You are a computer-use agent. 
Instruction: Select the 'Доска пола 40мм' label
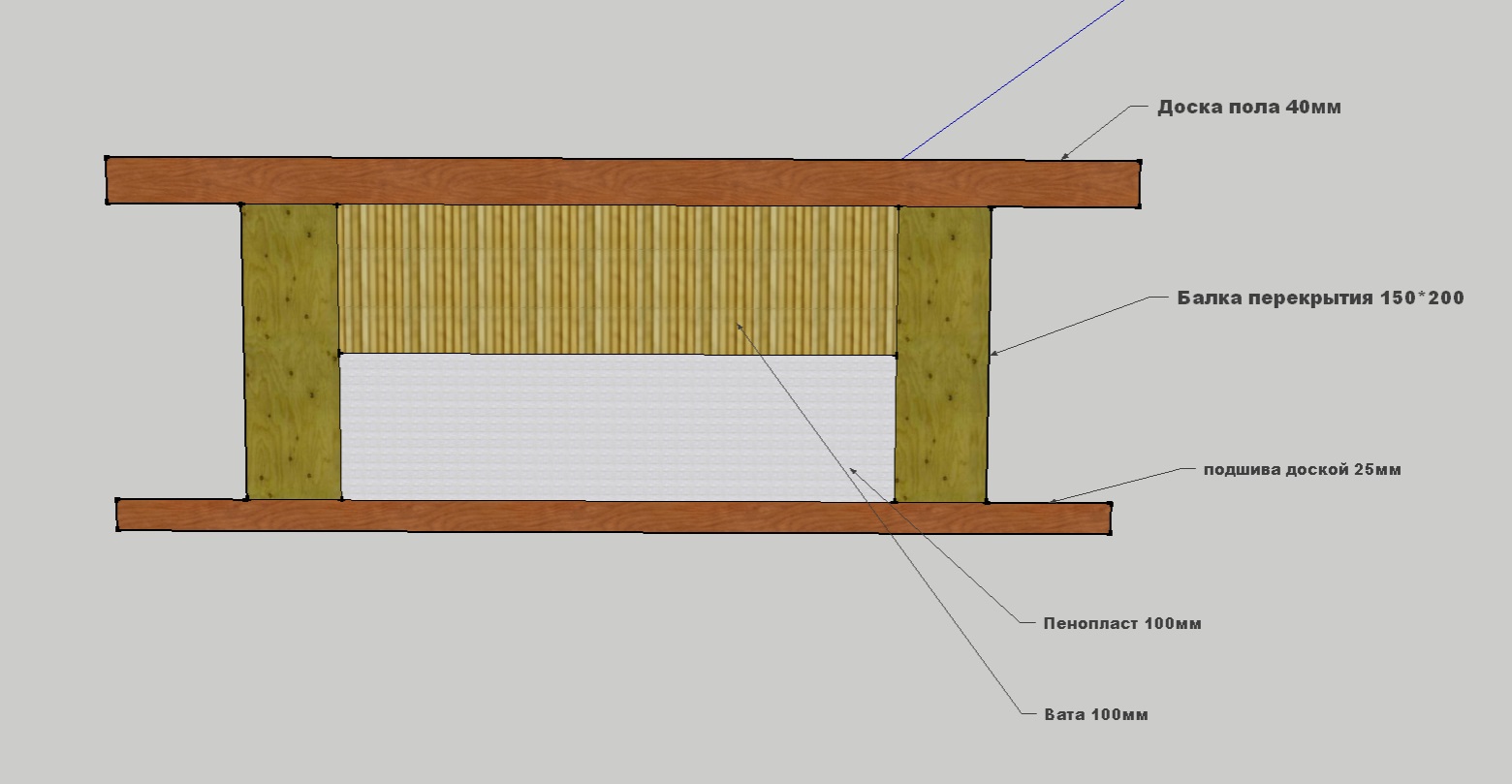[1248, 108]
